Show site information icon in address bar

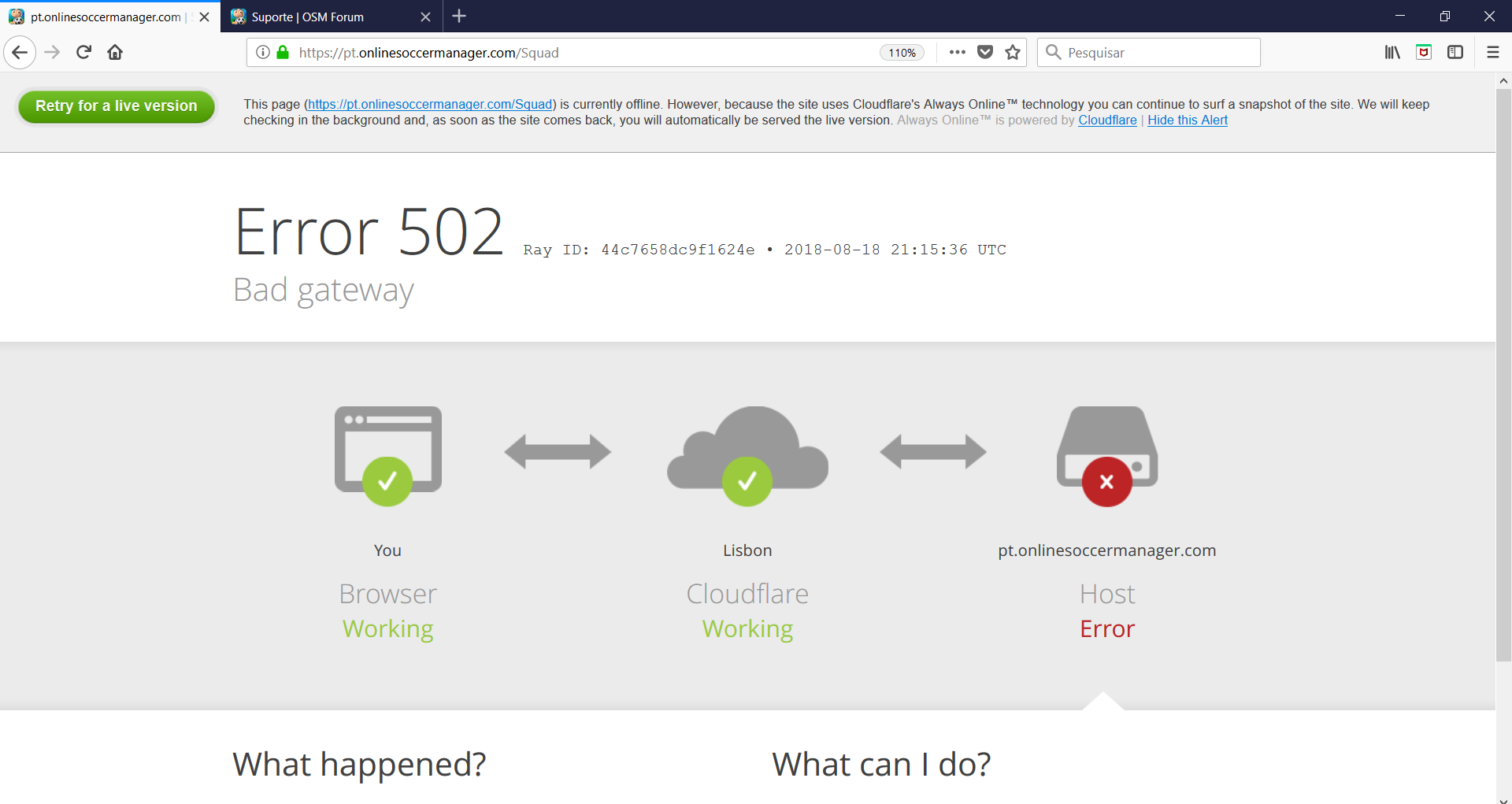[x=263, y=53]
